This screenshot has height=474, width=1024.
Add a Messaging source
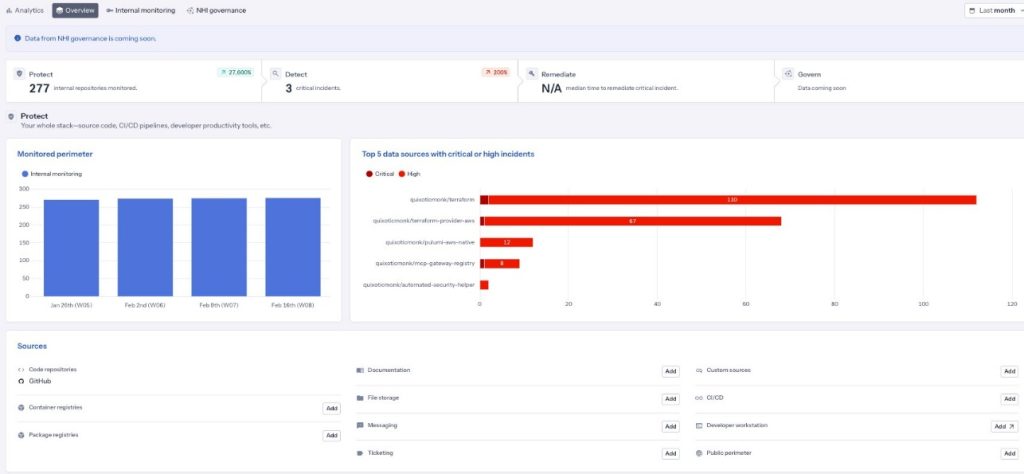click(670, 426)
